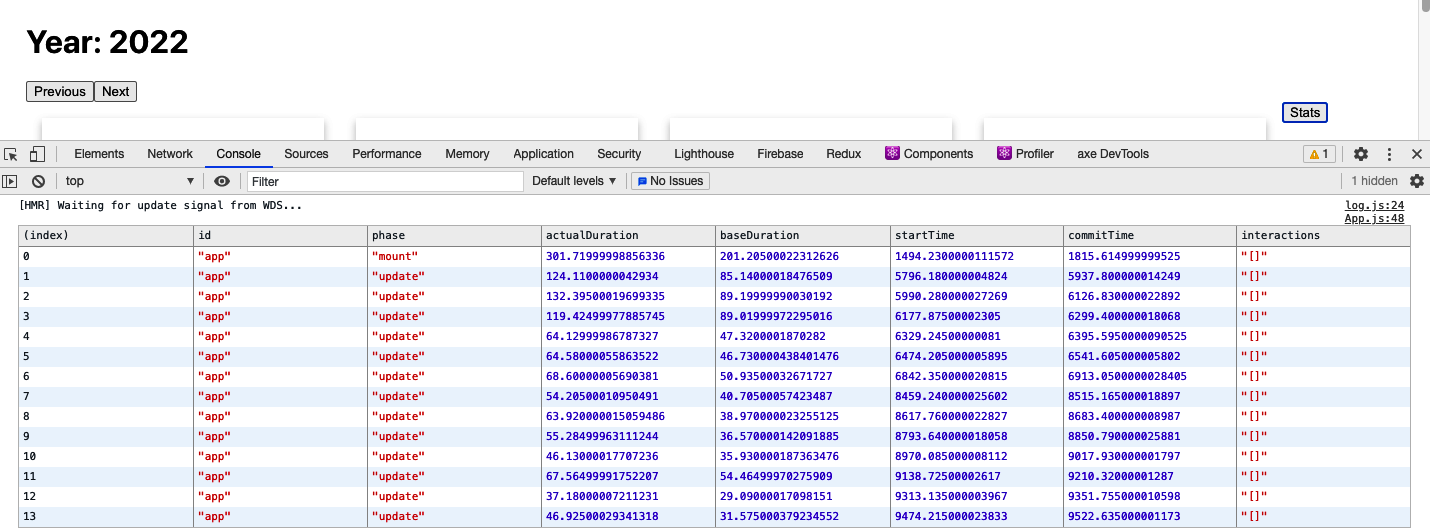This screenshot has height=528, width=1430.
Task: Open console settings gear beside 1 hidden
Action: [1416, 181]
